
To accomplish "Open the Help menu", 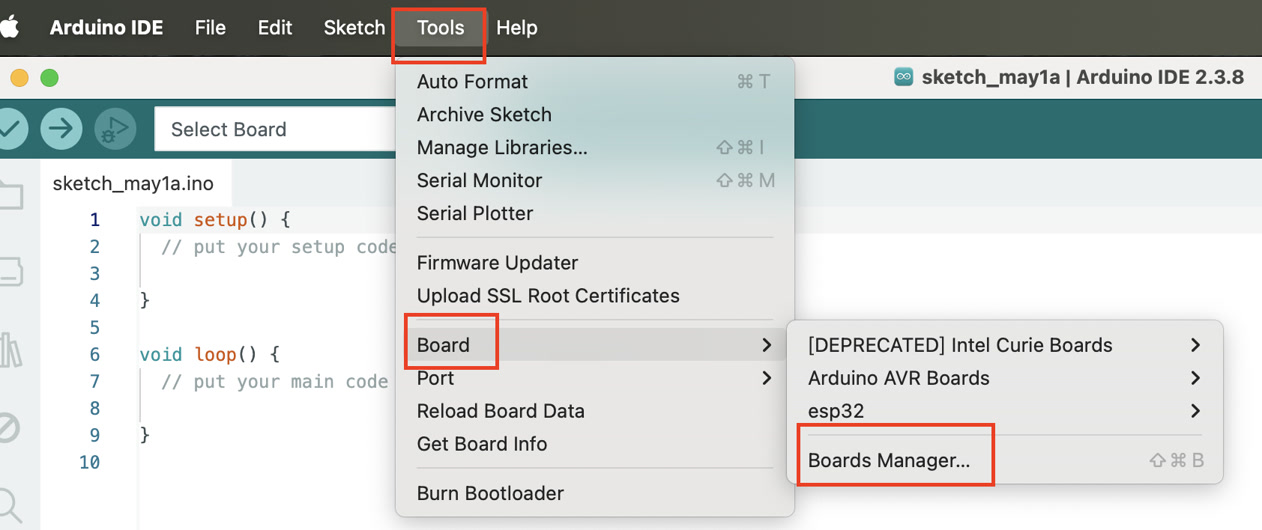I will pos(517,27).
